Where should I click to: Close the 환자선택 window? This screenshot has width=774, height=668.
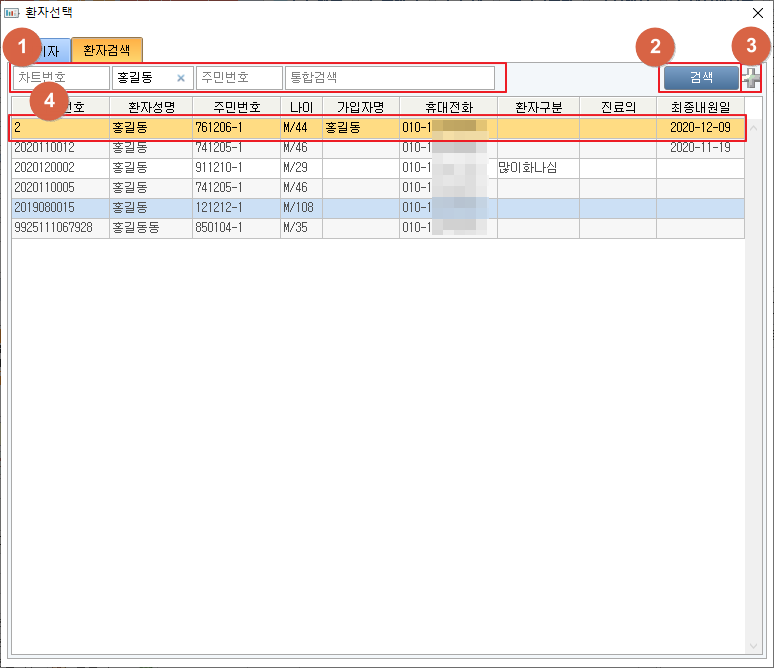tap(757, 13)
